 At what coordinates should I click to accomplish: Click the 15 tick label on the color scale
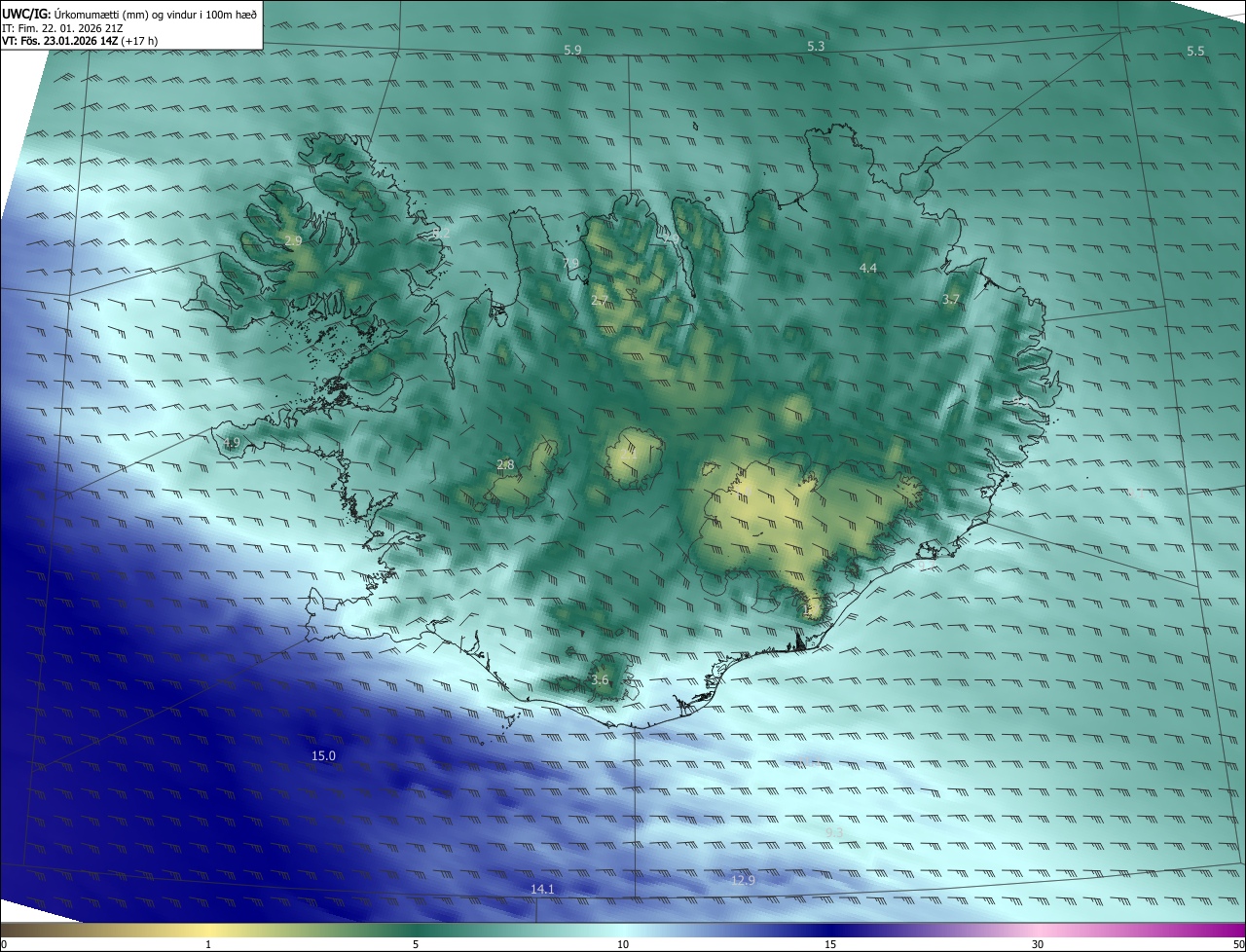(830, 944)
